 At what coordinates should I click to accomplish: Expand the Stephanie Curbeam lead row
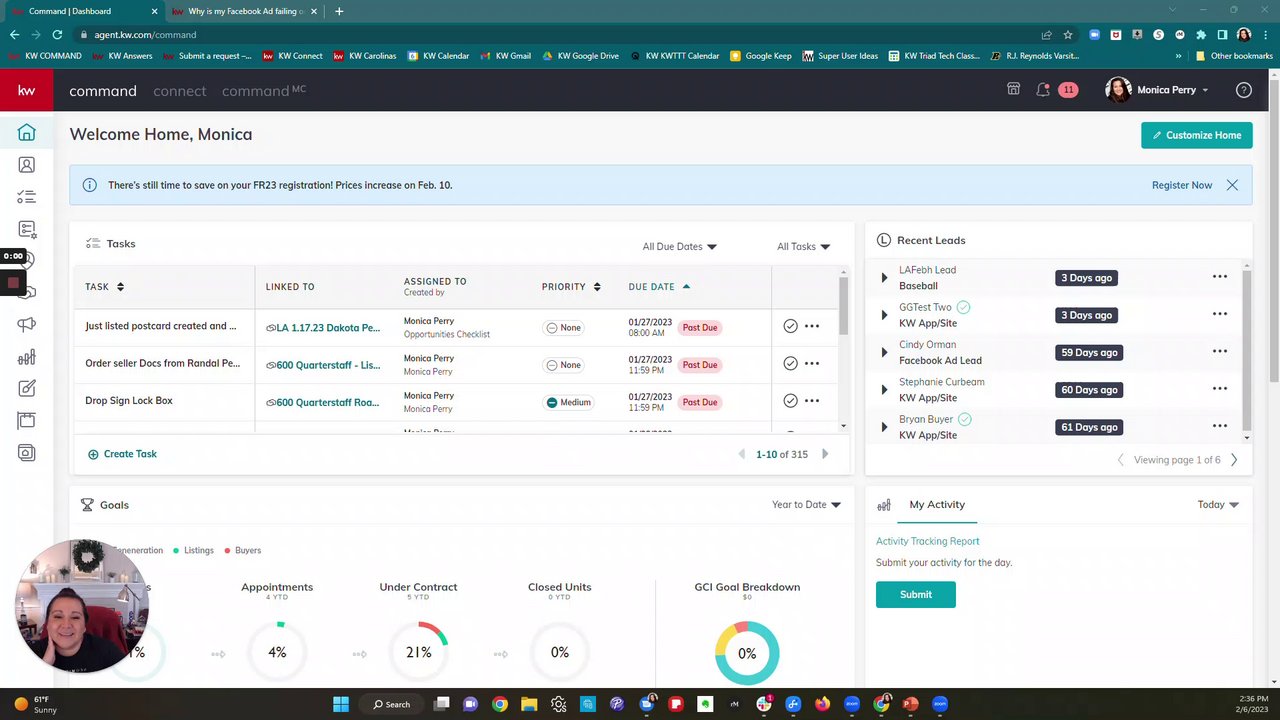884,390
